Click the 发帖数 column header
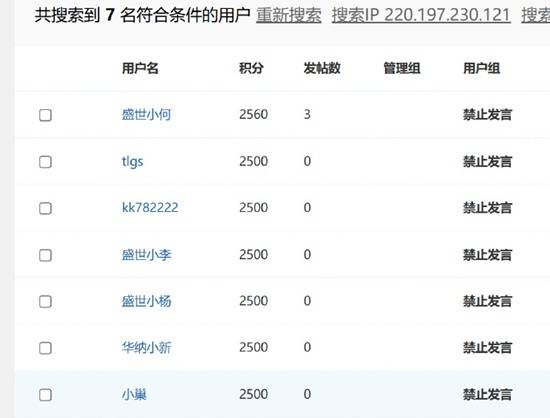Screen dimensions: 550x418 pos(322,68)
